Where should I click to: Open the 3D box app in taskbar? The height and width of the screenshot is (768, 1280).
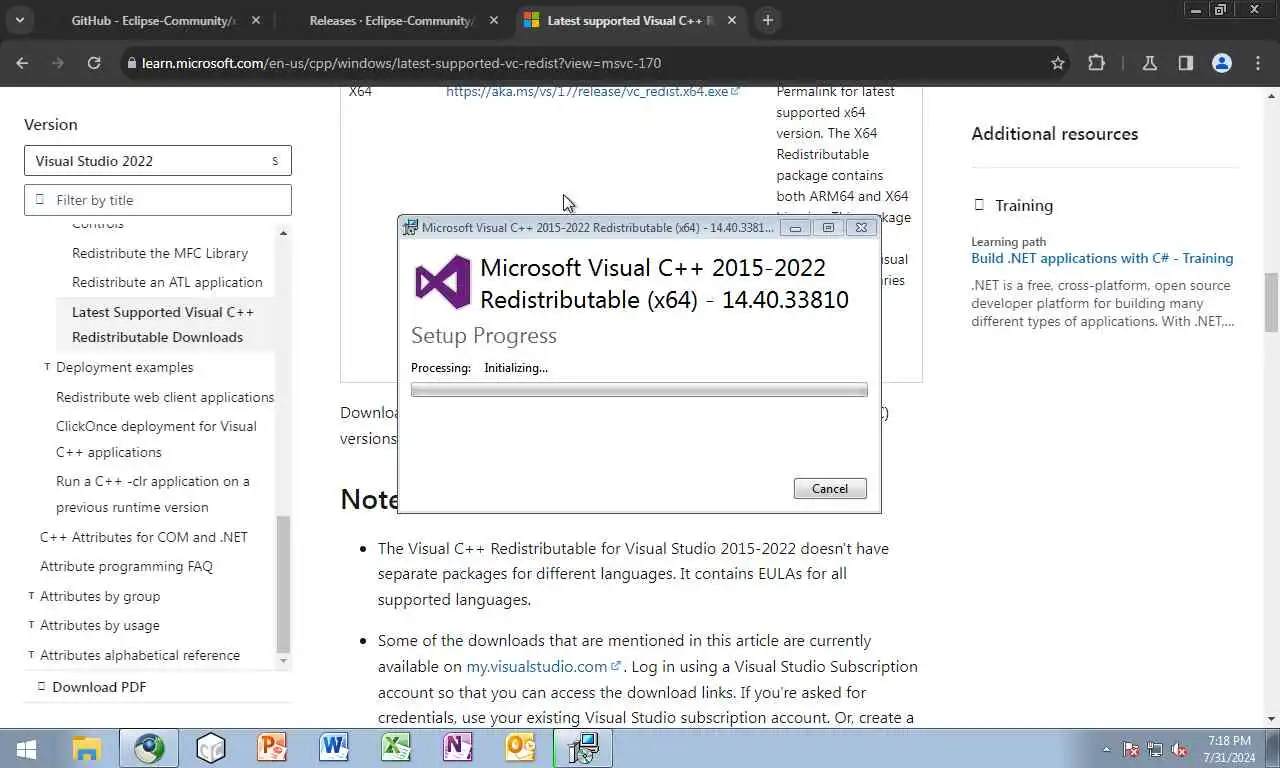coord(211,748)
